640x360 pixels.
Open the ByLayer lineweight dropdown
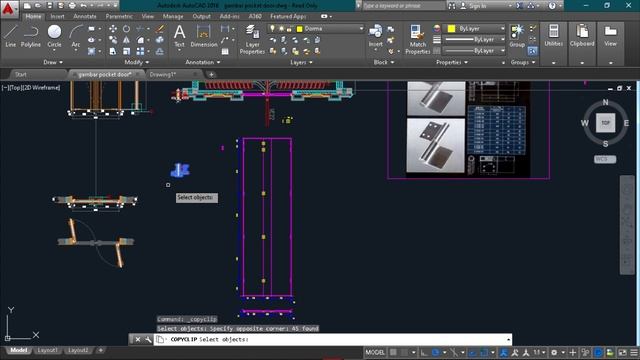coord(502,40)
